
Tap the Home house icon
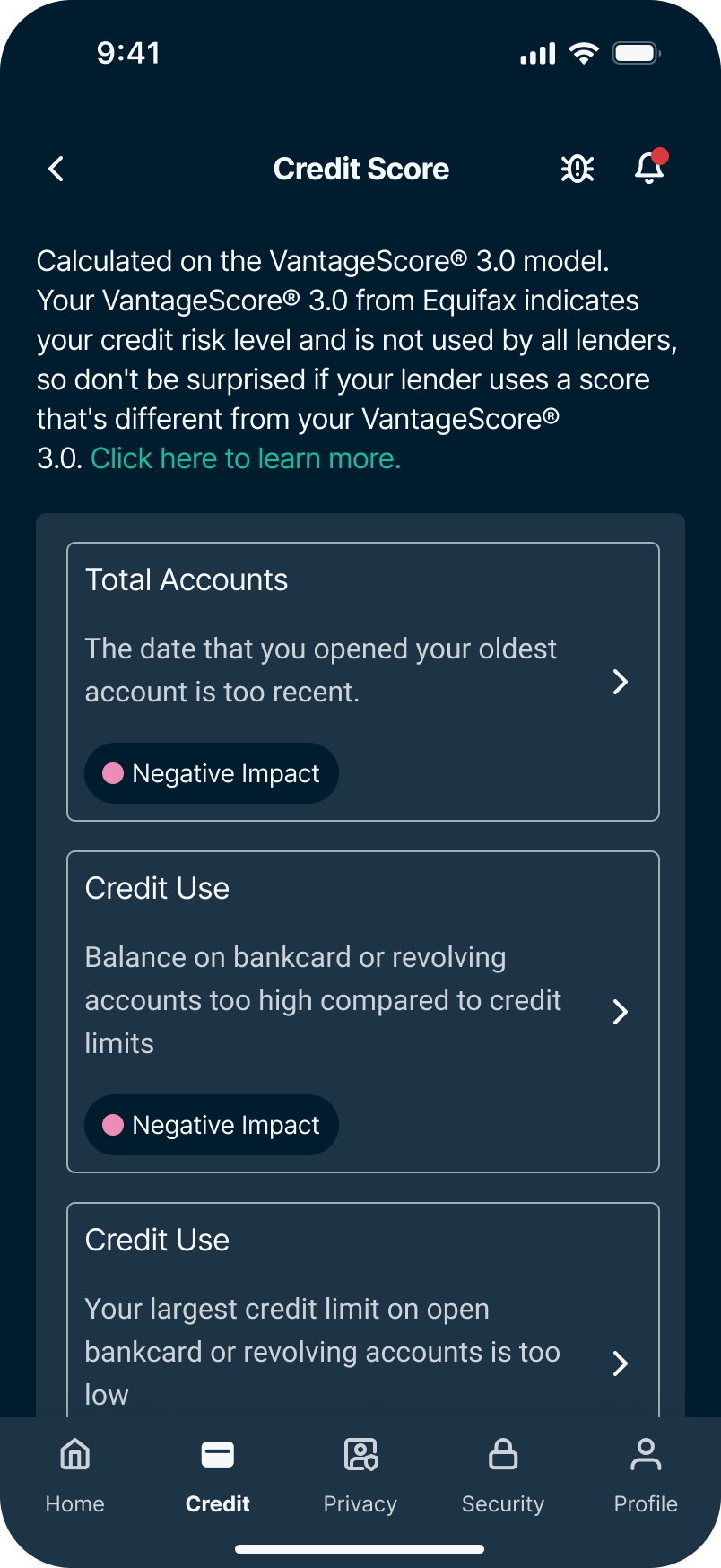pyautogui.click(x=75, y=1454)
